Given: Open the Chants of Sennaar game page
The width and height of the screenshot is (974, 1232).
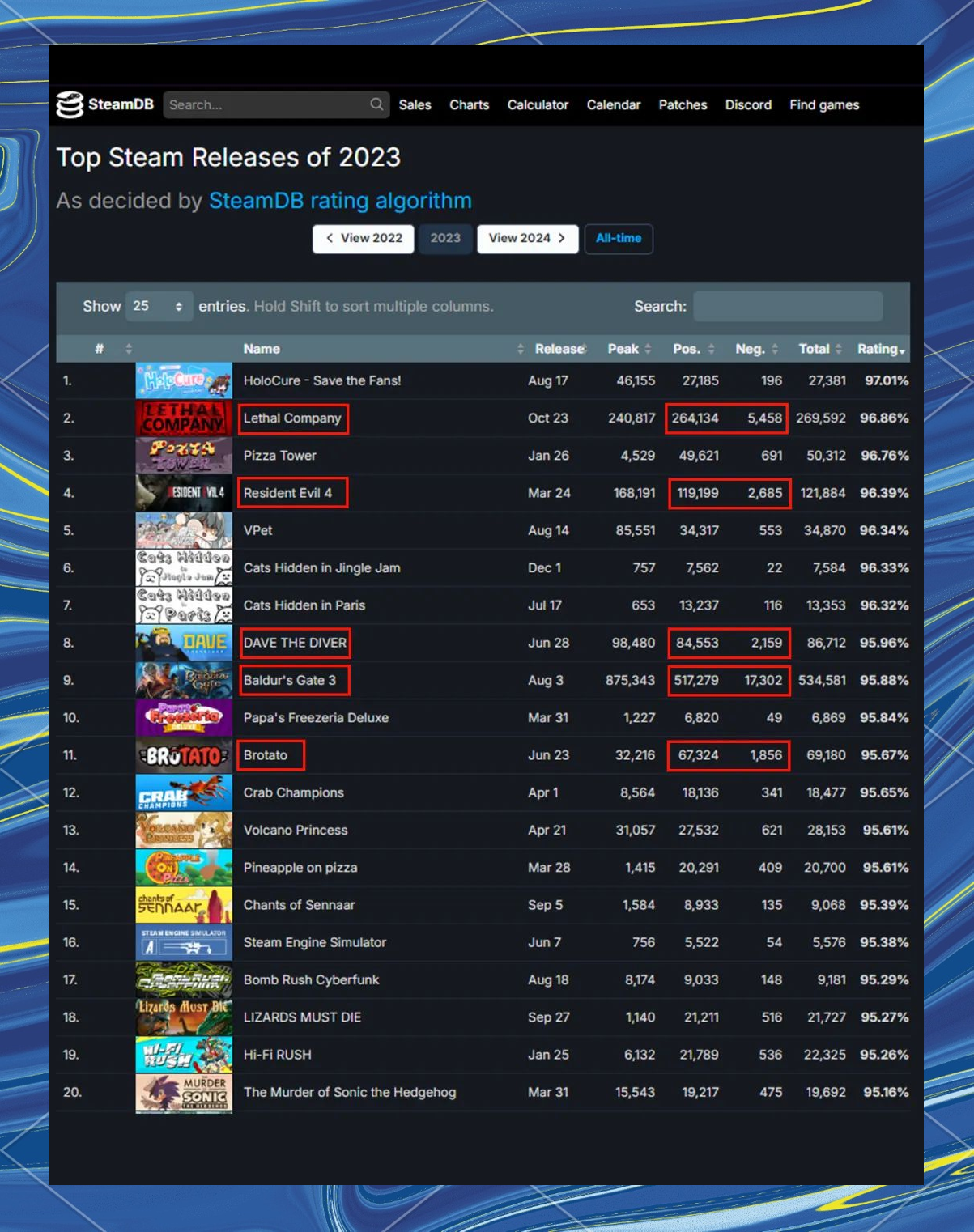Looking at the screenshot, I should coord(299,905).
